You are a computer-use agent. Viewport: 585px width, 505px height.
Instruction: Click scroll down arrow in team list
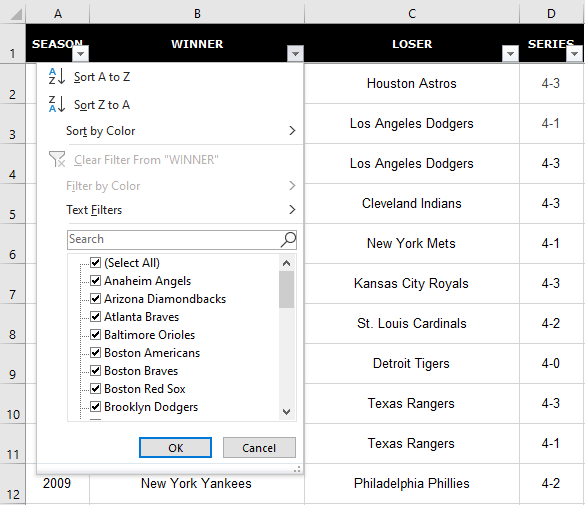(x=287, y=412)
